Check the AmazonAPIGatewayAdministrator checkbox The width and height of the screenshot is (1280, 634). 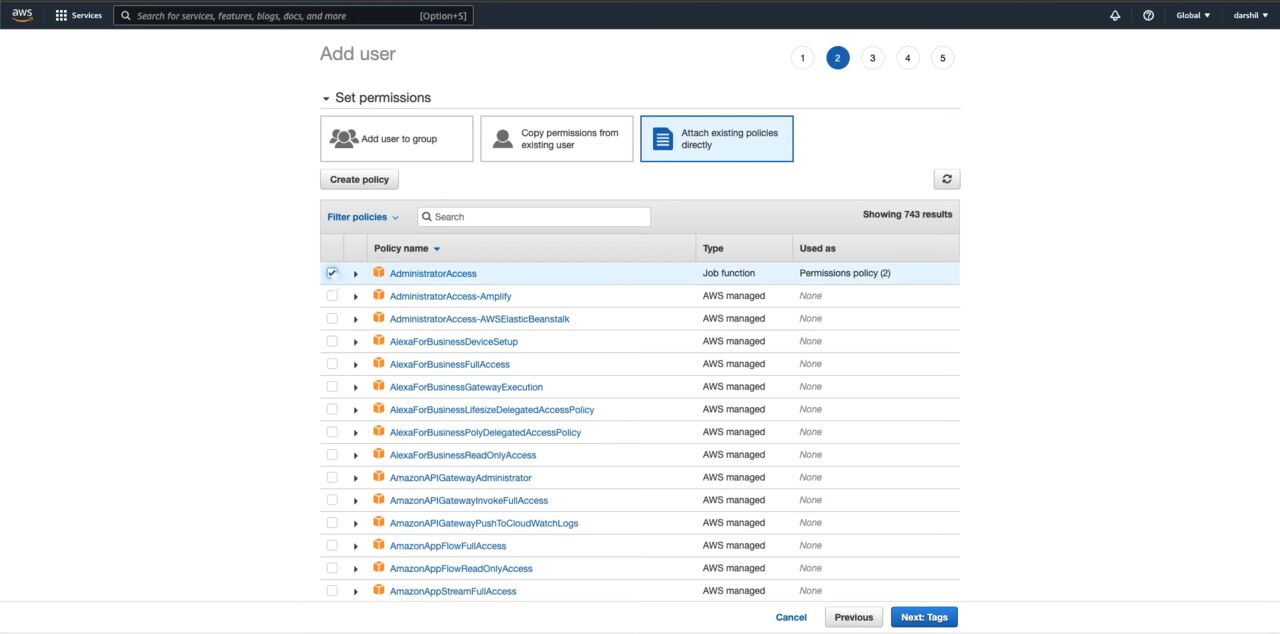pos(332,478)
